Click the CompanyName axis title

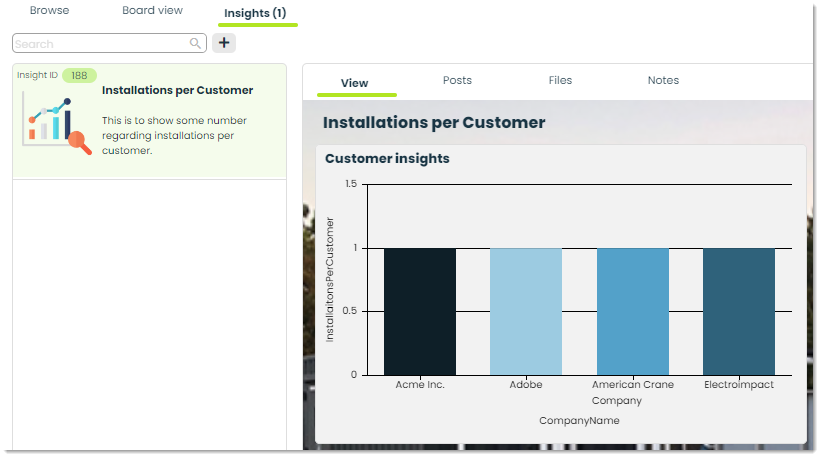(580, 421)
